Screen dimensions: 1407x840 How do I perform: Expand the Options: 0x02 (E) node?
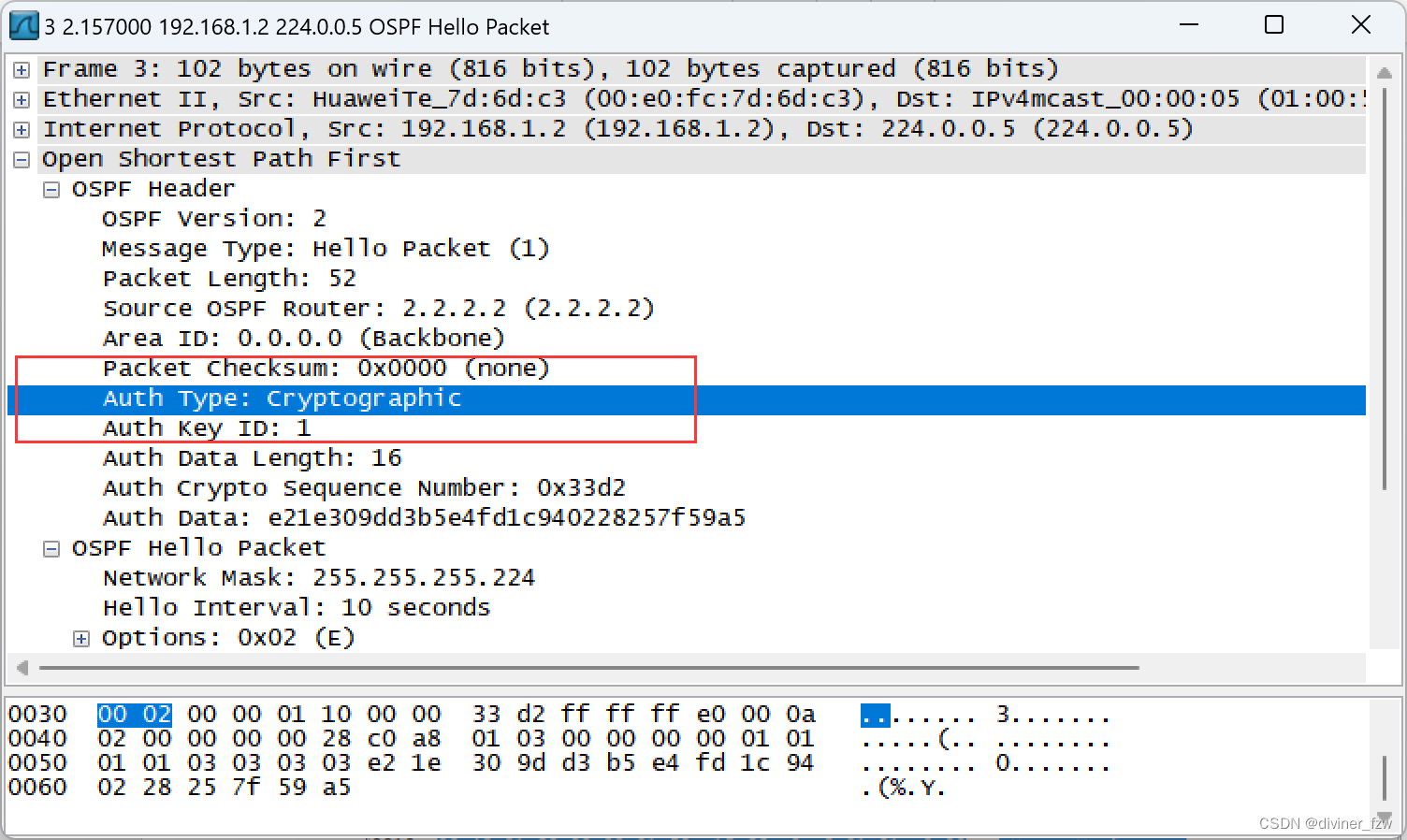coord(81,638)
